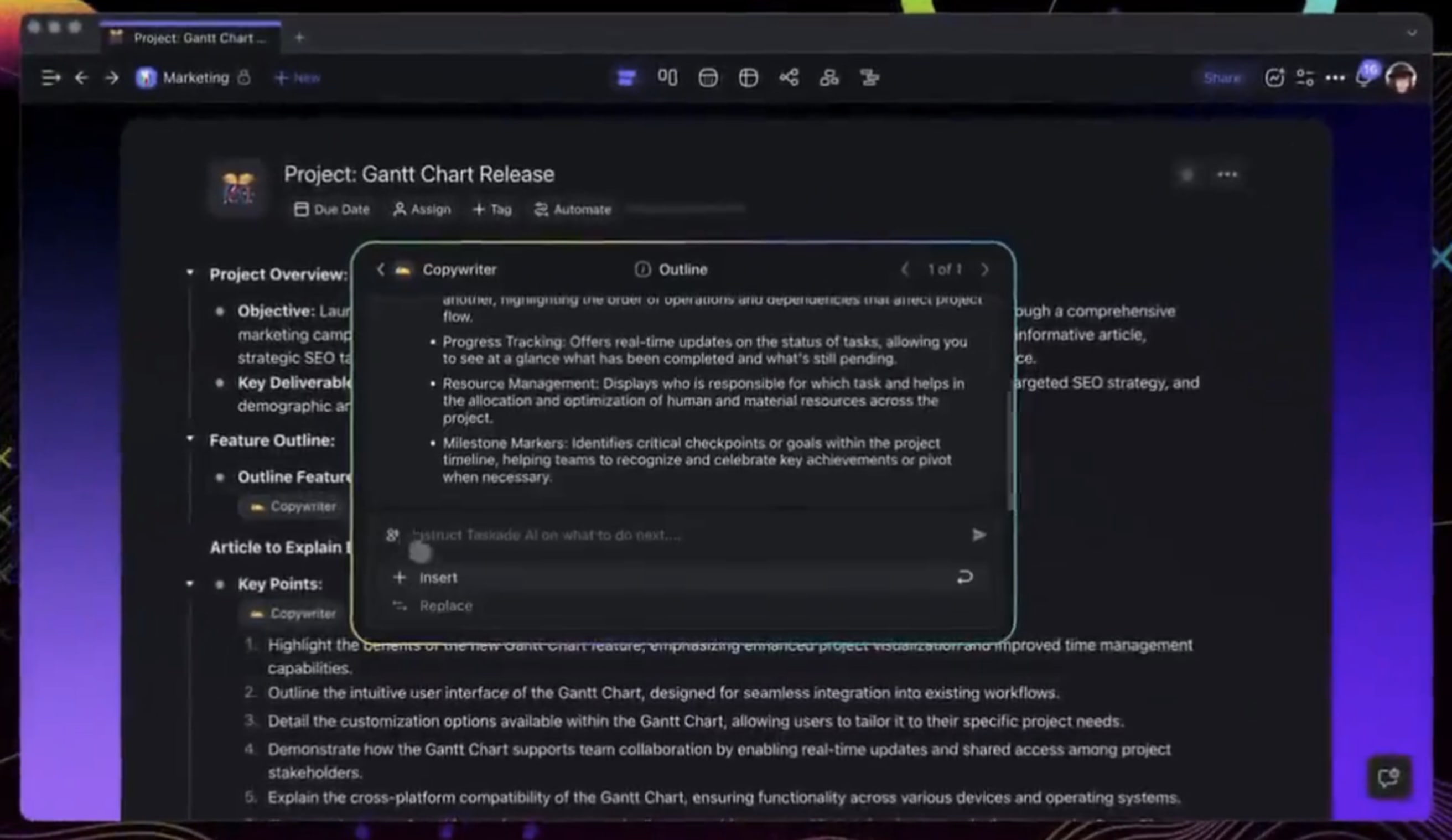Open the Gantt chart view icon
The width and height of the screenshot is (1452, 840).
coord(869,77)
